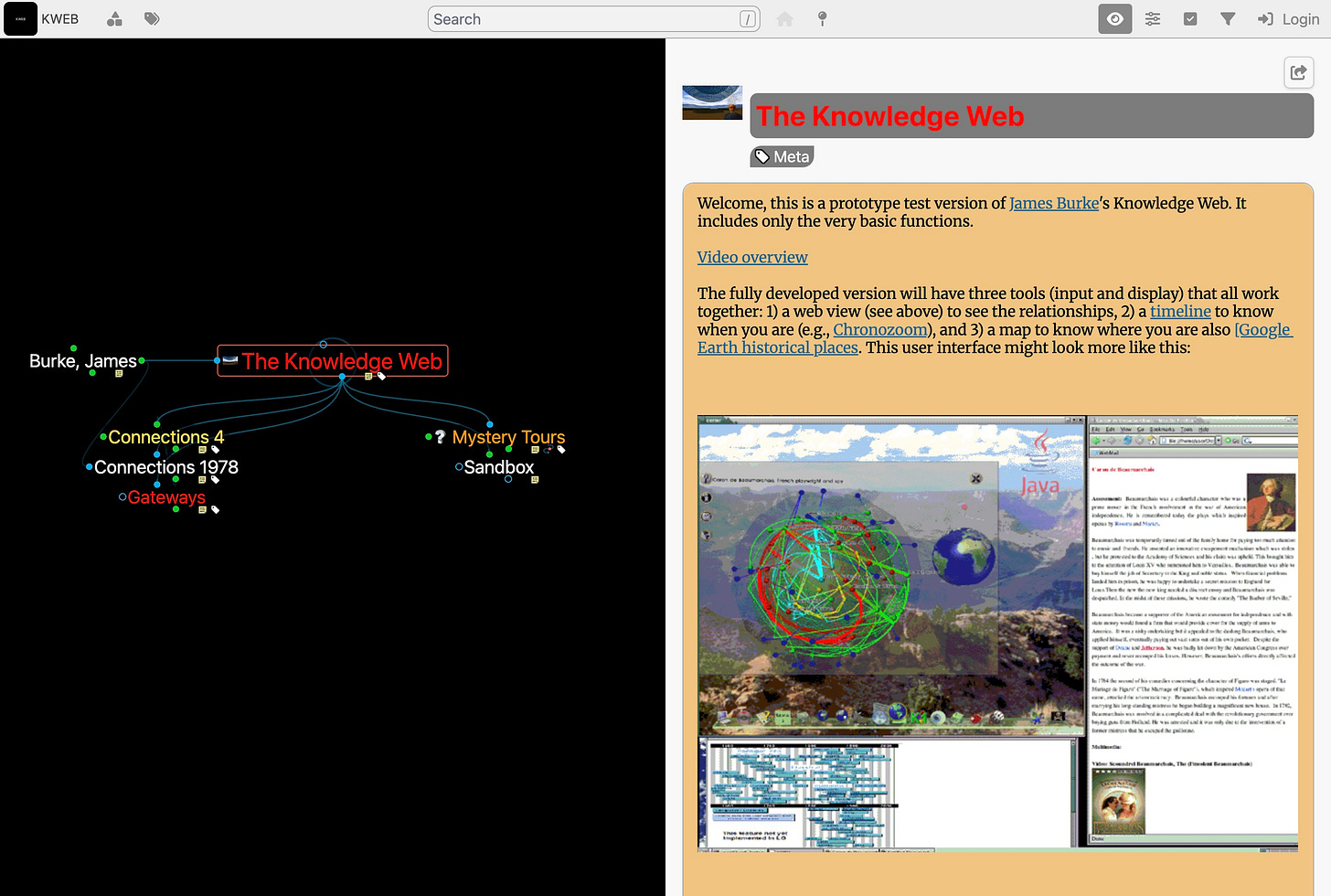Click the note icon under Gateways

point(202,510)
